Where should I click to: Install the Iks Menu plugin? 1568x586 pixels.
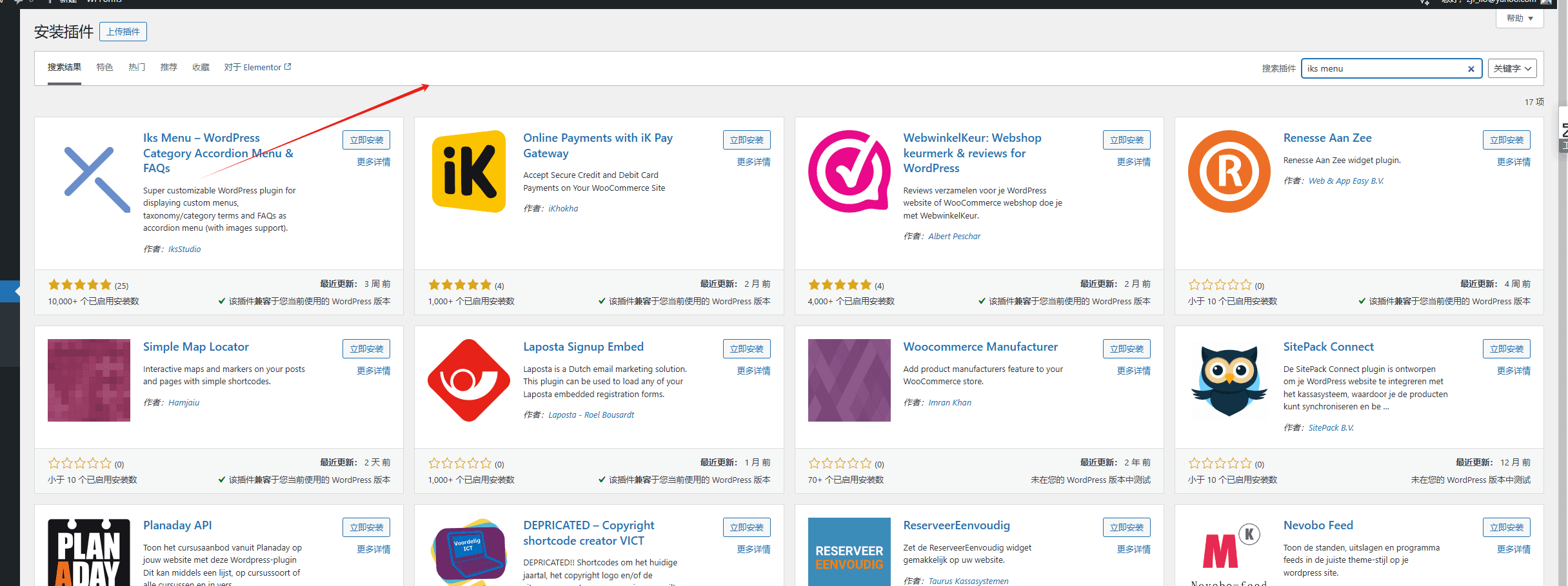366,140
